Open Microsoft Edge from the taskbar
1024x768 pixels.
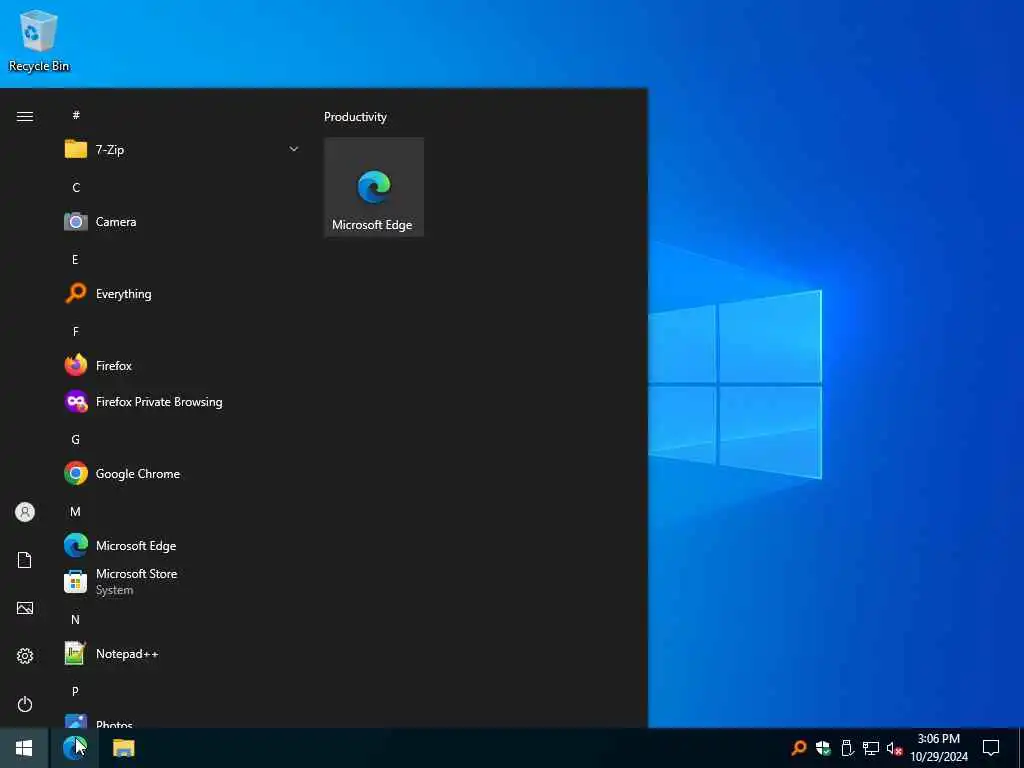[75, 748]
